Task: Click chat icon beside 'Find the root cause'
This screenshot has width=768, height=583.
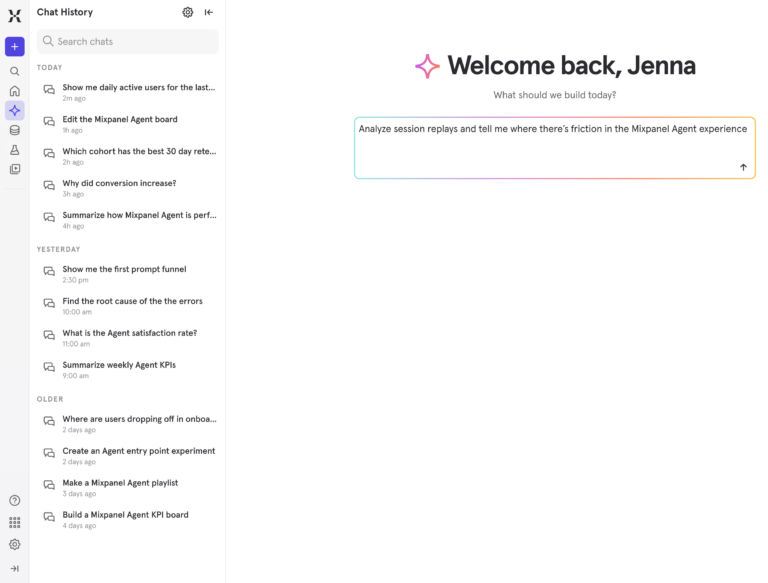Action: (x=49, y=303)
